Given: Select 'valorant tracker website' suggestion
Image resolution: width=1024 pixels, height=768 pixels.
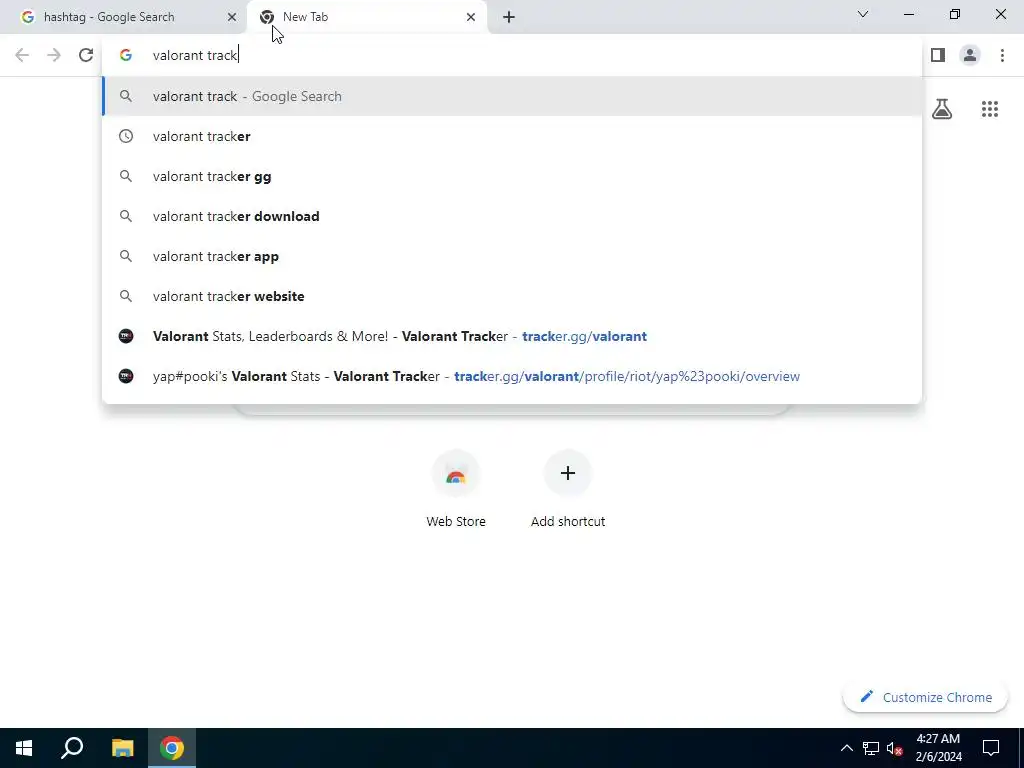Looking at the screenshot, I should click(512, 296).
